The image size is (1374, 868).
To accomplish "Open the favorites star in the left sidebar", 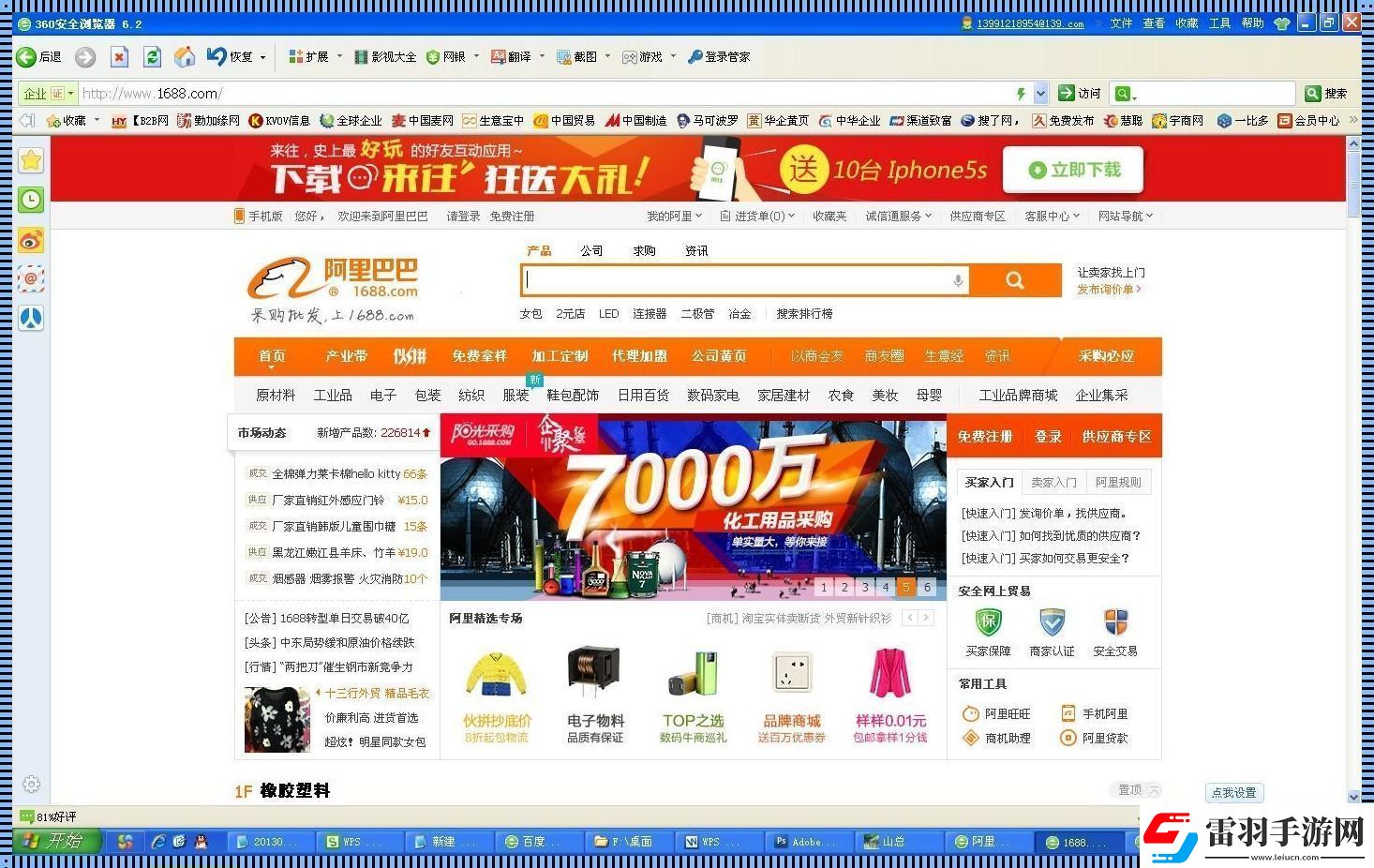I will [x=31, y=160].
